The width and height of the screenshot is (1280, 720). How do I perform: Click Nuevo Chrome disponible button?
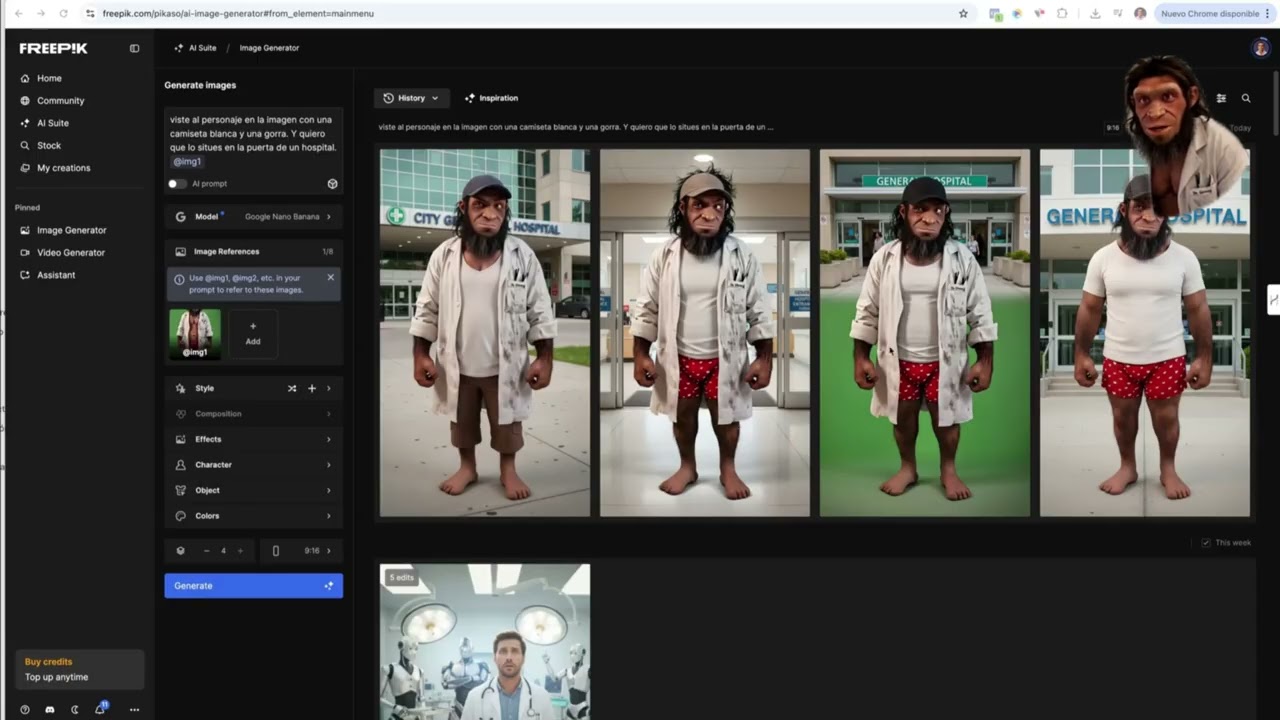pyautogui.click(x=1215, y=14)
